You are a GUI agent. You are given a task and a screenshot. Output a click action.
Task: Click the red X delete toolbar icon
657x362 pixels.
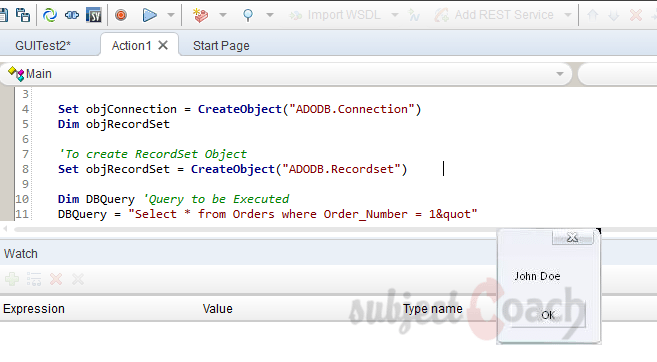pos(636,16)
